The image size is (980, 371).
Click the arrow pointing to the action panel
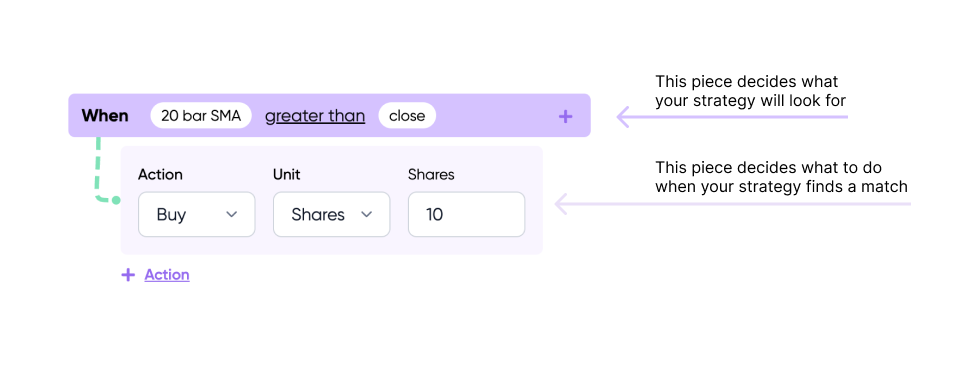click(732, 204)
